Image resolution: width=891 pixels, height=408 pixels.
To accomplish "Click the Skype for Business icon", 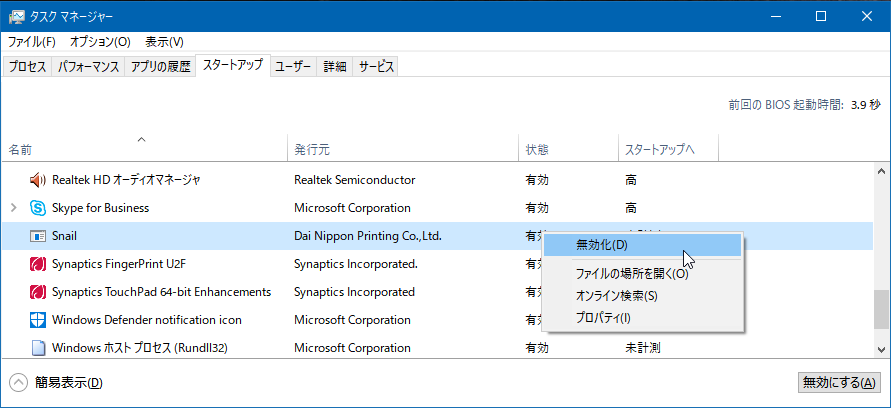I will point(38,208).
